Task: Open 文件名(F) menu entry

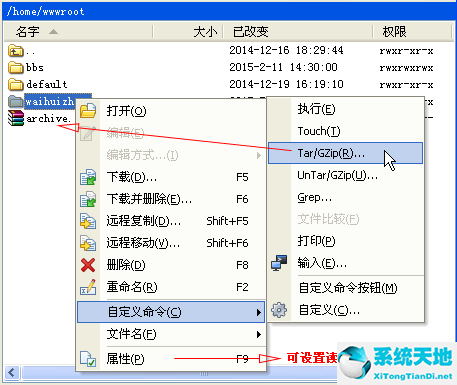Action: (x=171, y=334)
